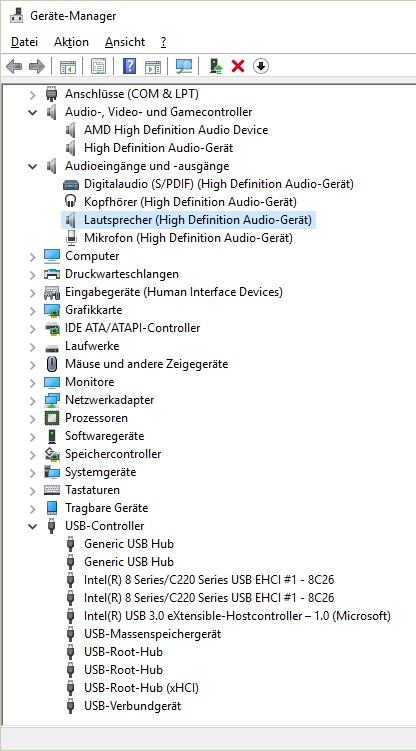416x751 pixels.
Task: Select Mikrofon (High Definition Audio-Gerät)
Action: tap(188, 238)
